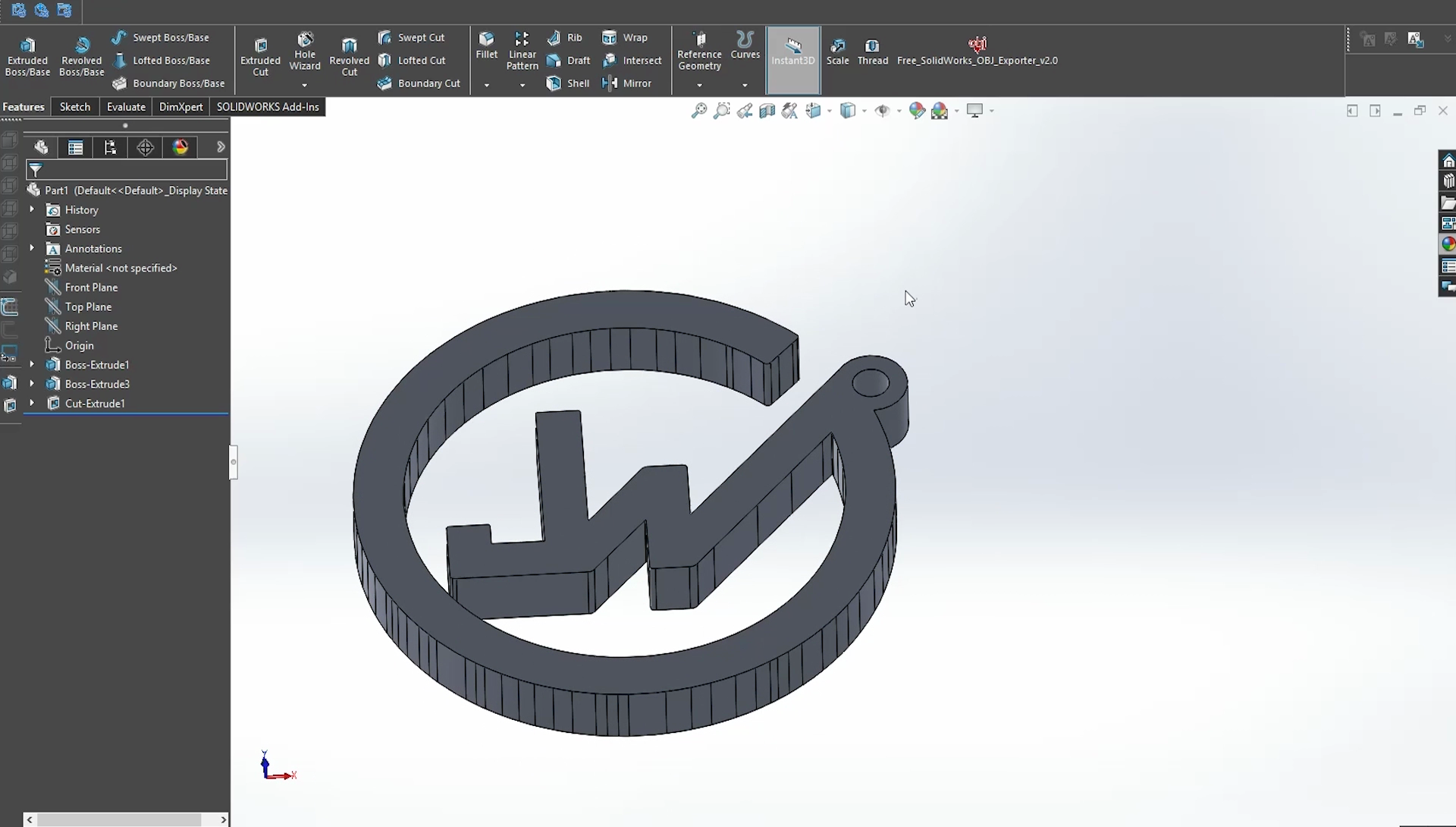This screenshot has width=1456, height=827.
Task: Choose Lofted Boss/Base
Action: 161,60
